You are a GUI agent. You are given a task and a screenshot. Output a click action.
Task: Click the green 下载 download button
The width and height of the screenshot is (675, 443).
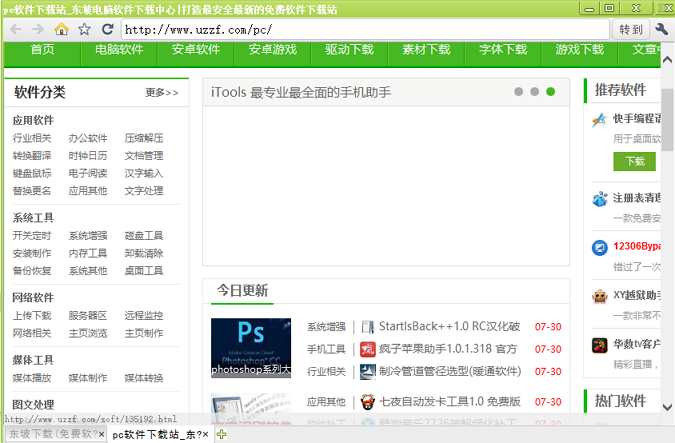point(635,161)
